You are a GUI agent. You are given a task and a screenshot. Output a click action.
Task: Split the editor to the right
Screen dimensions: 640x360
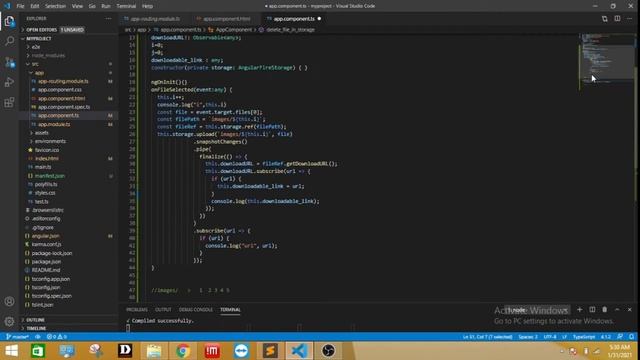tap(617, 19)
